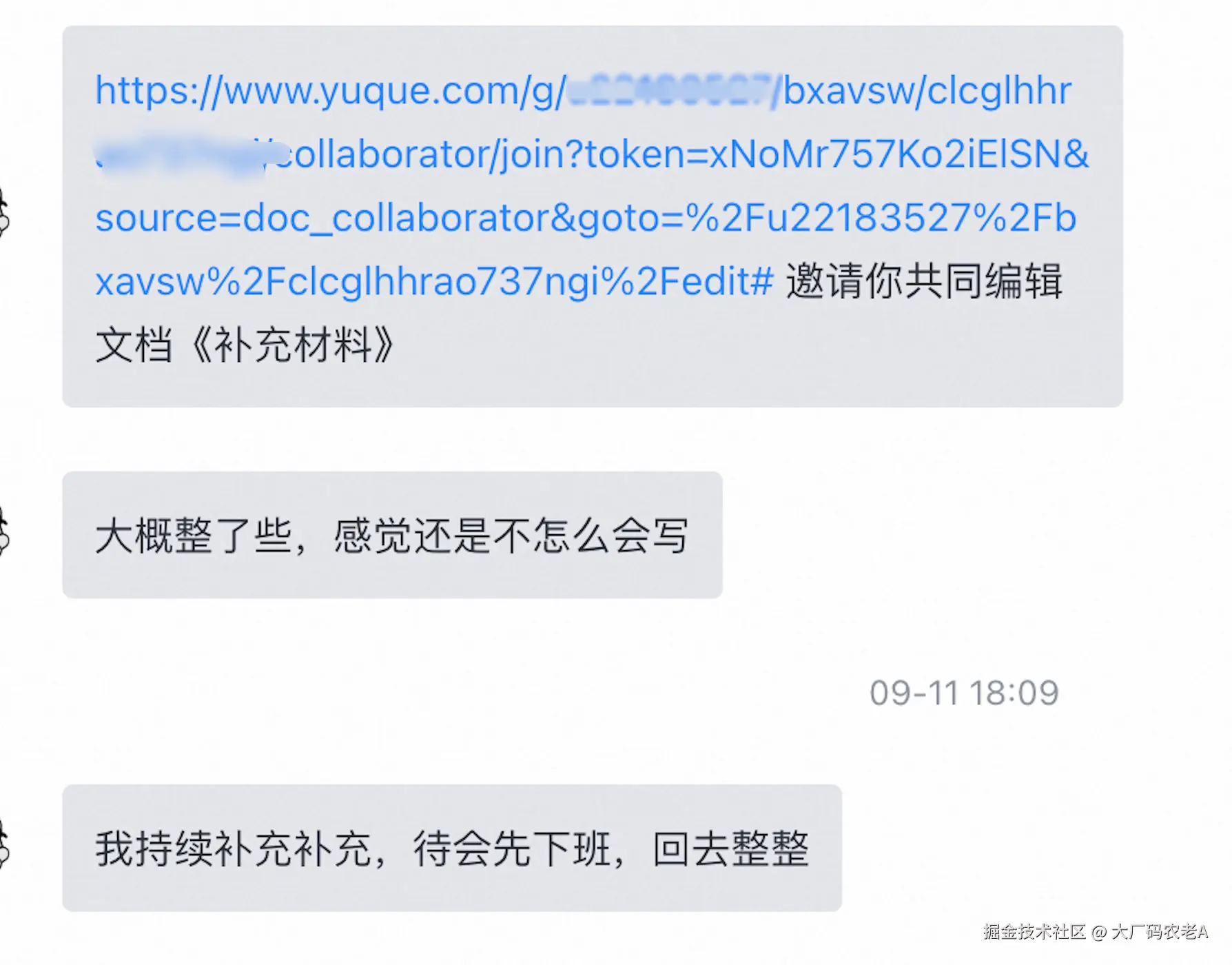Click the bxavsw/clcglhhr end of the first URL line
This screenshot has height=965, width=1232.
(x=927, y=91)
